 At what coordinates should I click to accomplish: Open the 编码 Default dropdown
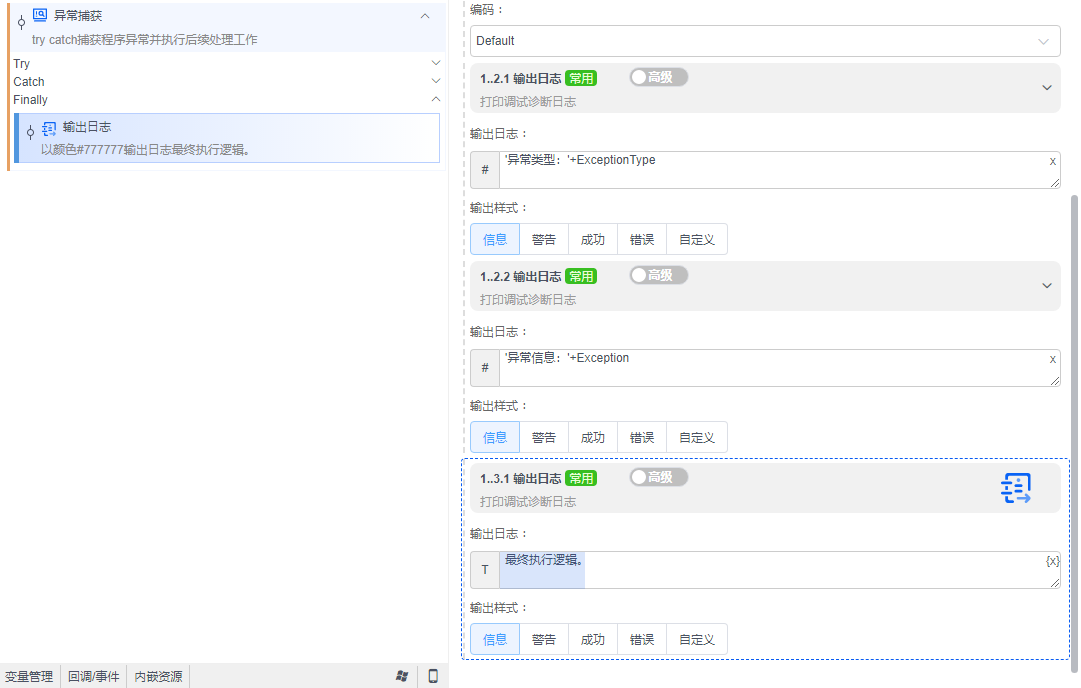[x=763, y=41]
